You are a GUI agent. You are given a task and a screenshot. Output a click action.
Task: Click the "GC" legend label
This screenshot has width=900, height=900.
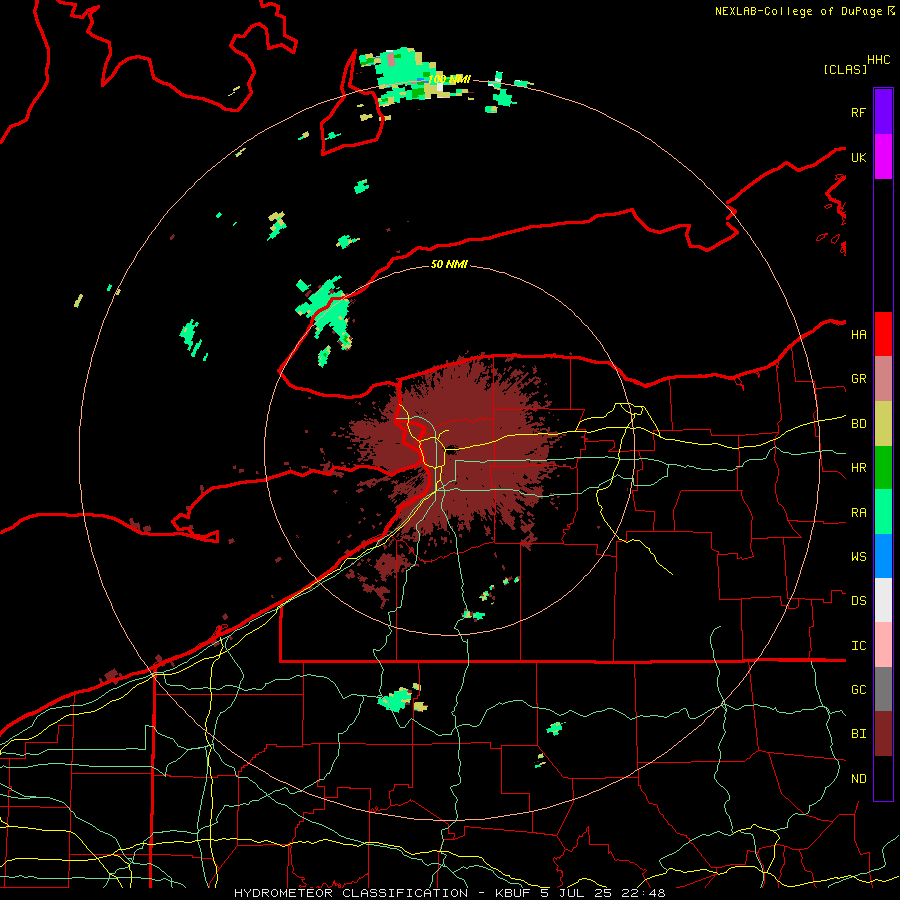[858, 690]
